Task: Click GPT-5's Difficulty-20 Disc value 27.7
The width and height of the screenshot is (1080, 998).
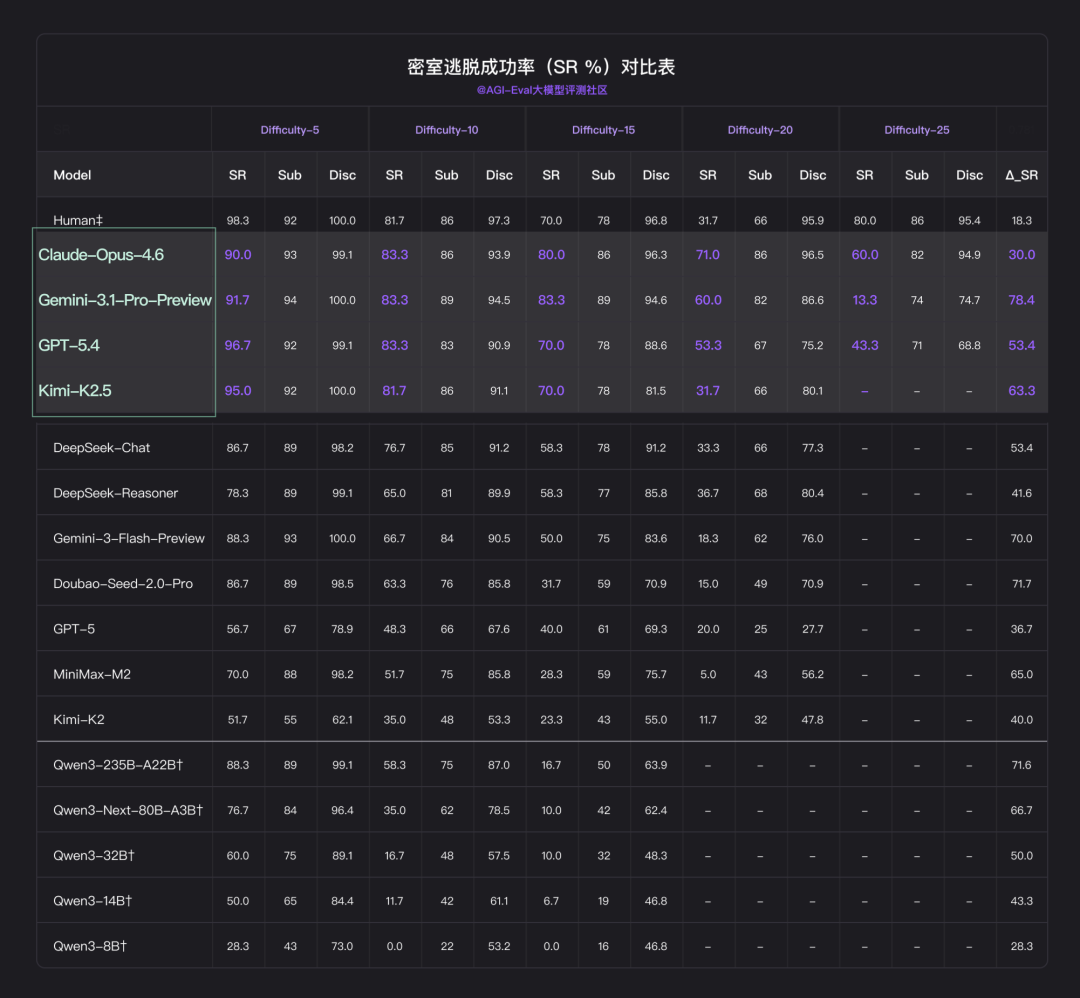Action: (x=813, y=629)
